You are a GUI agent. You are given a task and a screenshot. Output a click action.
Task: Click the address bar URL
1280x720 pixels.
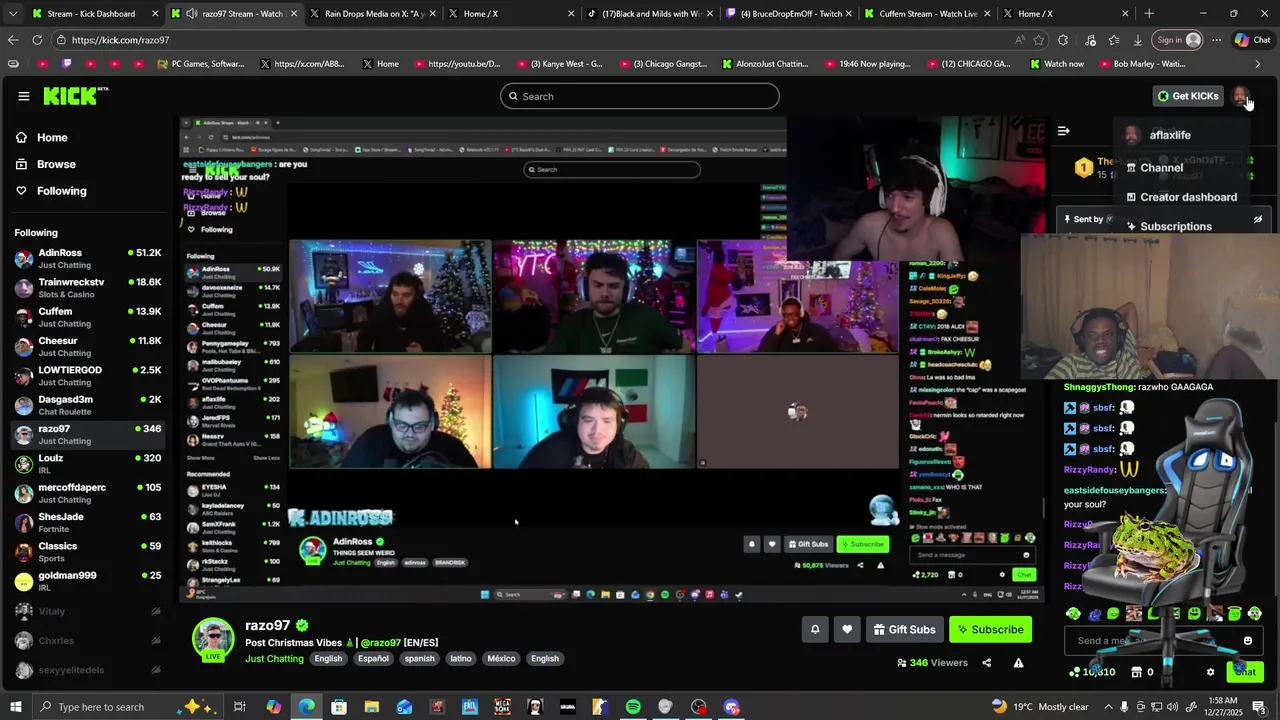[120, 40]
